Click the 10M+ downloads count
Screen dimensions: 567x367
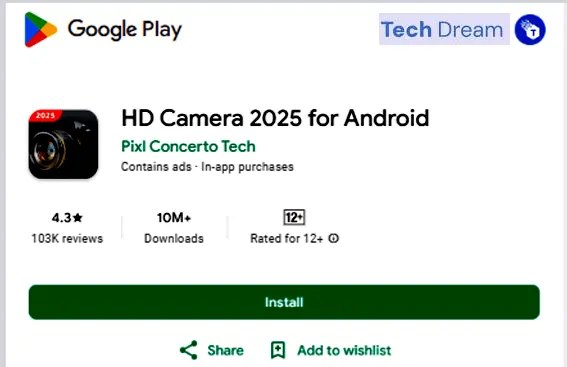pos(174,218)
